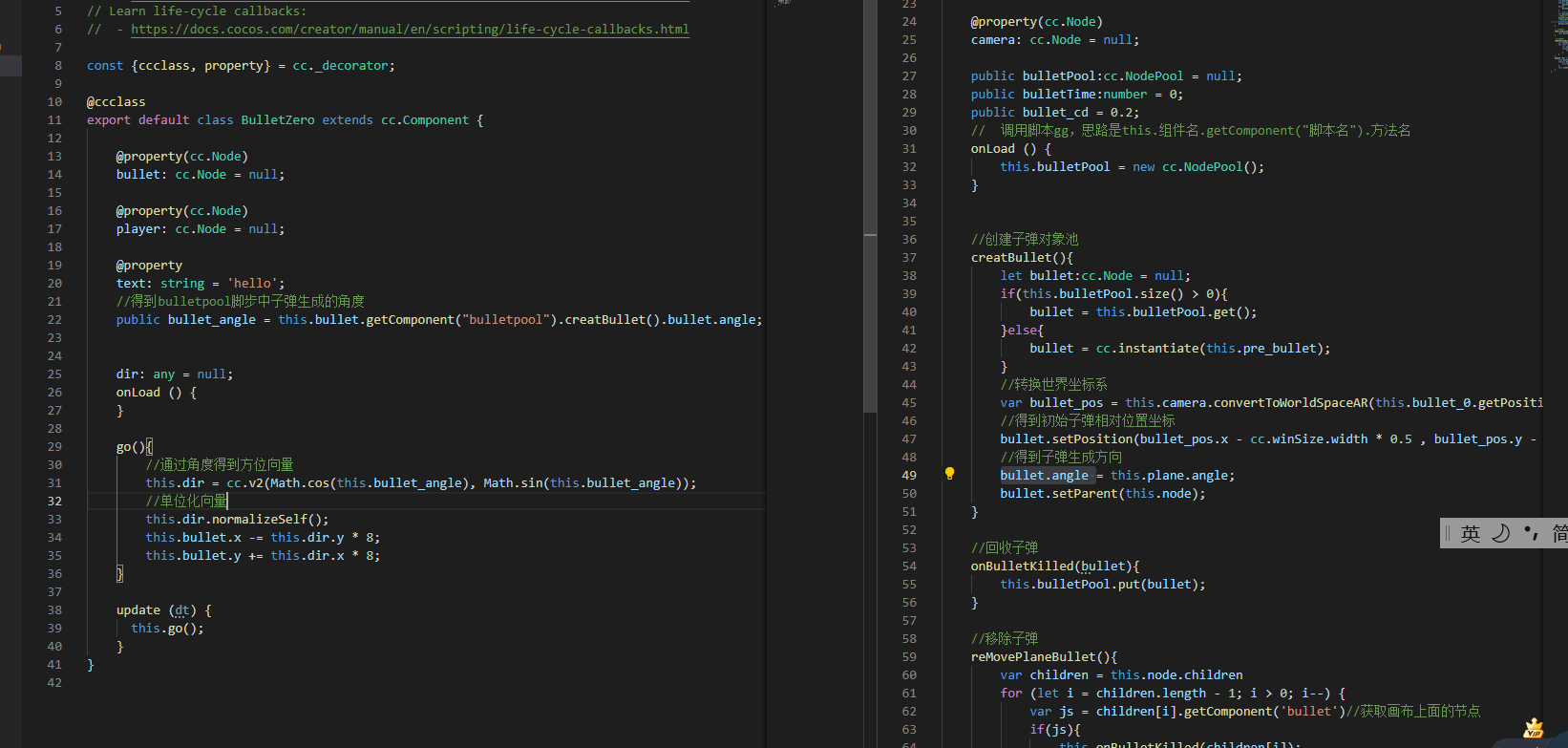
Task: Click the camera: cc.Node property
Action: coord(1055,40)
